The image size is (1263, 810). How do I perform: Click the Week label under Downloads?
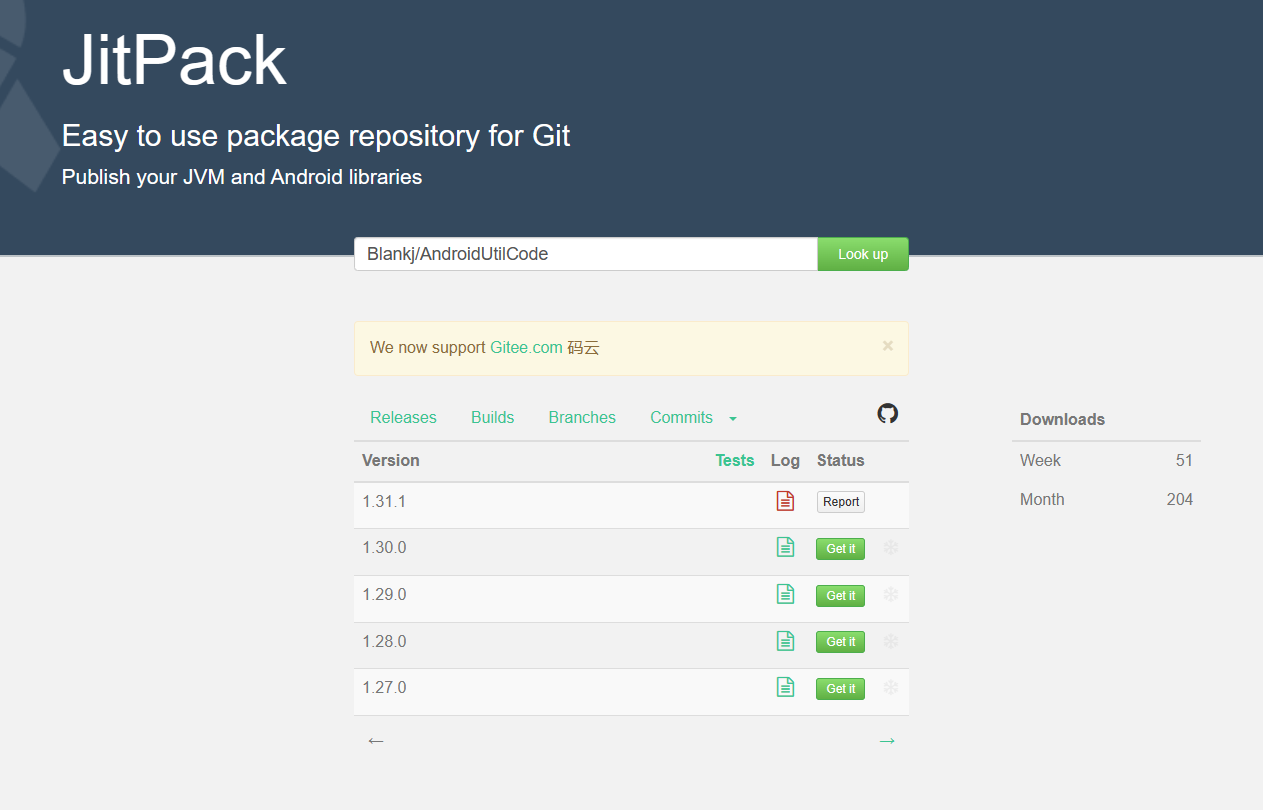1040,460
